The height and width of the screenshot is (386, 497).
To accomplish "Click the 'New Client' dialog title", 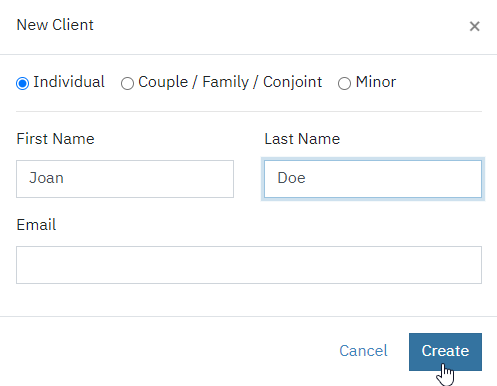I will [55, 25].
